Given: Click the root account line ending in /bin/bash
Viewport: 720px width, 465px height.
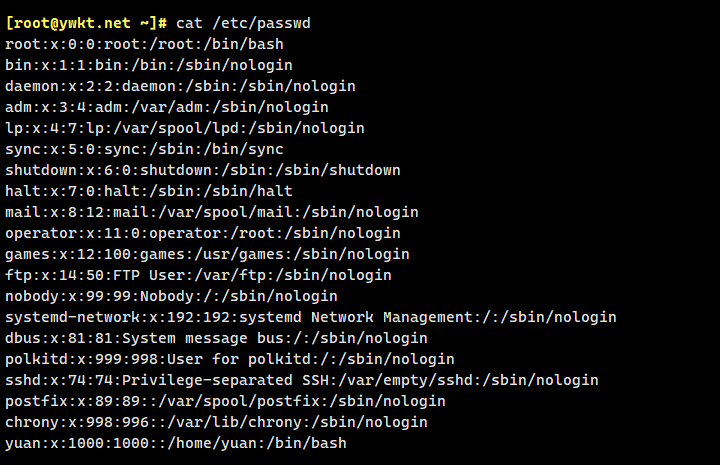Looking at the screenshot, I should click(x=131, y=44).
